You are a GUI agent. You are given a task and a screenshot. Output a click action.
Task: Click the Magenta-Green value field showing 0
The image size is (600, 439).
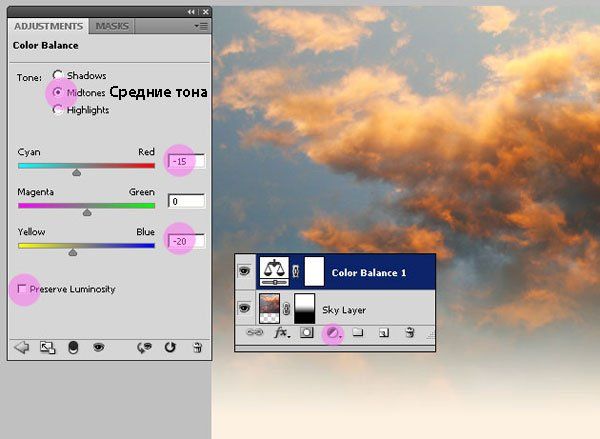pyautogui.click(x=186, y=201)
